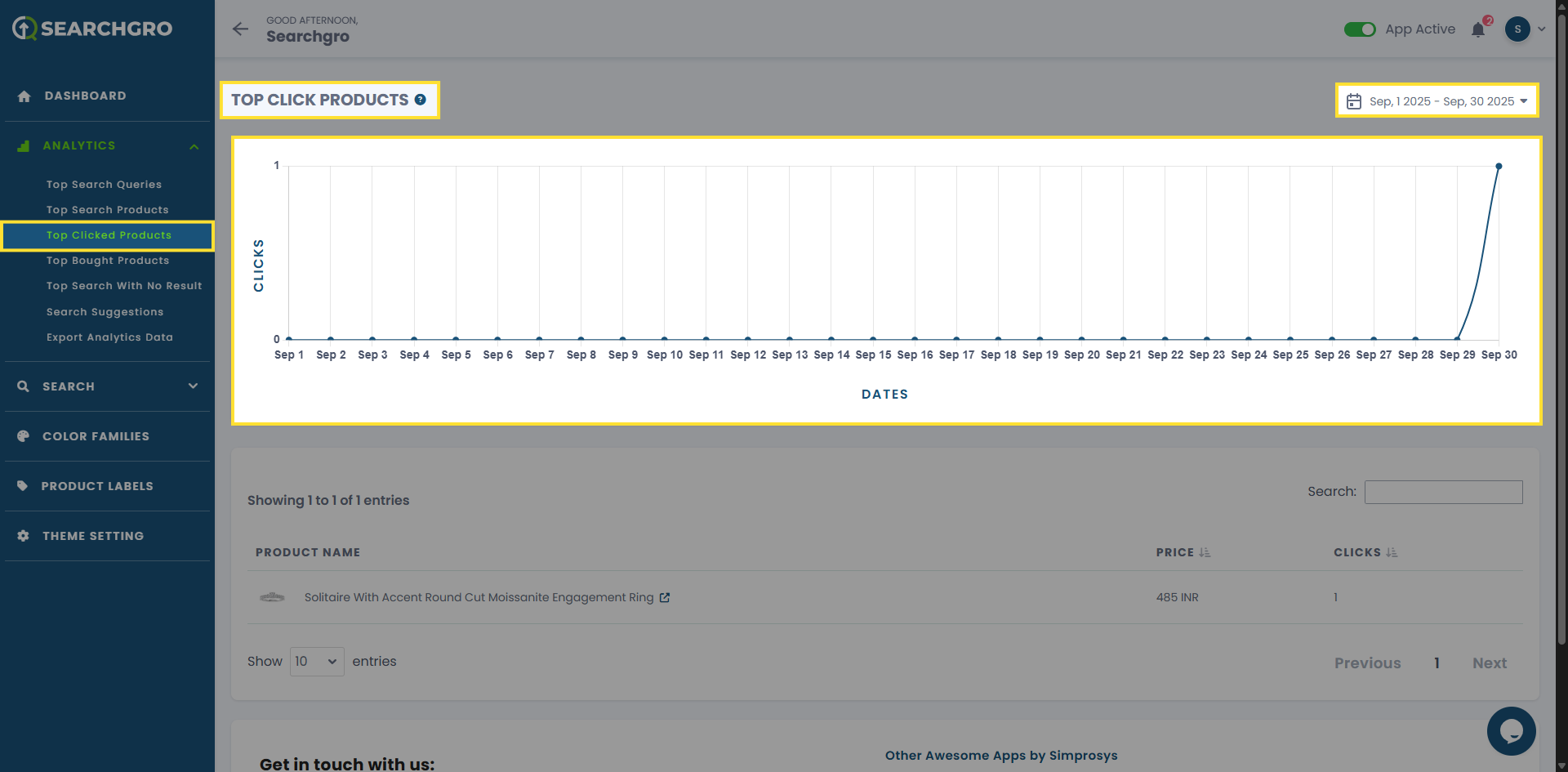Go to Top Bought Products
This screenshot has width=1568, height=772.
click(x=108, y=261)
